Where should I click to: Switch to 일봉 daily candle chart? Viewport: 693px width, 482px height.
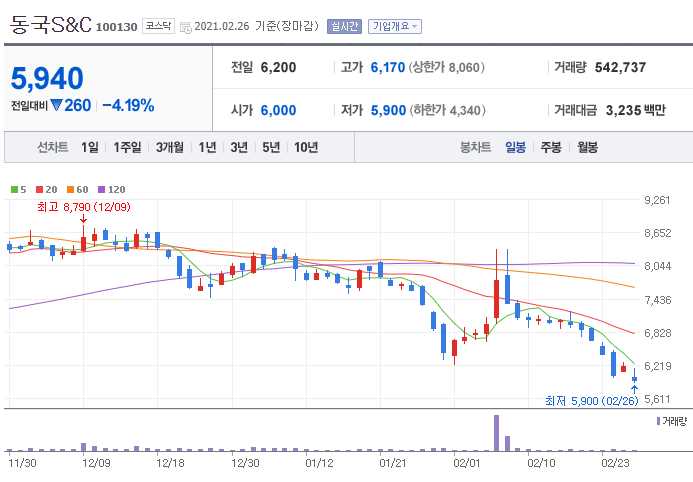(x=516, y=147)
